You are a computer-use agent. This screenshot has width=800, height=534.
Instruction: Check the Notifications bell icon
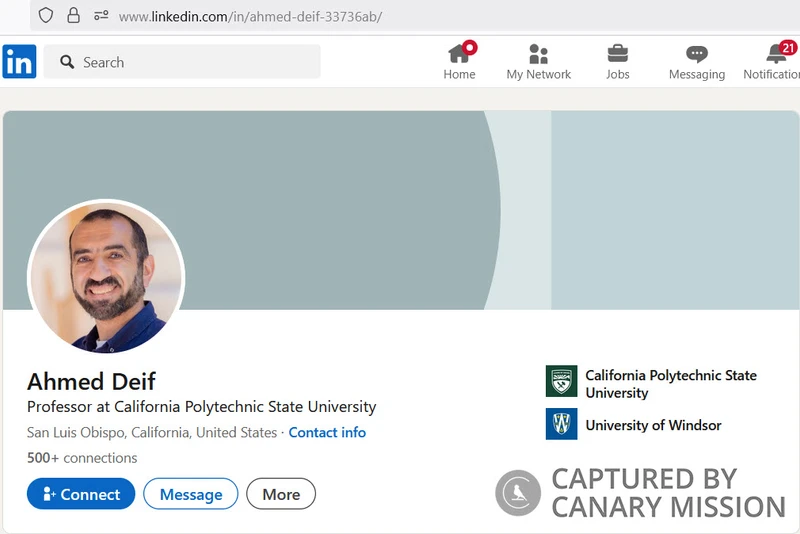pyautogui.click(x=777, y=54)
